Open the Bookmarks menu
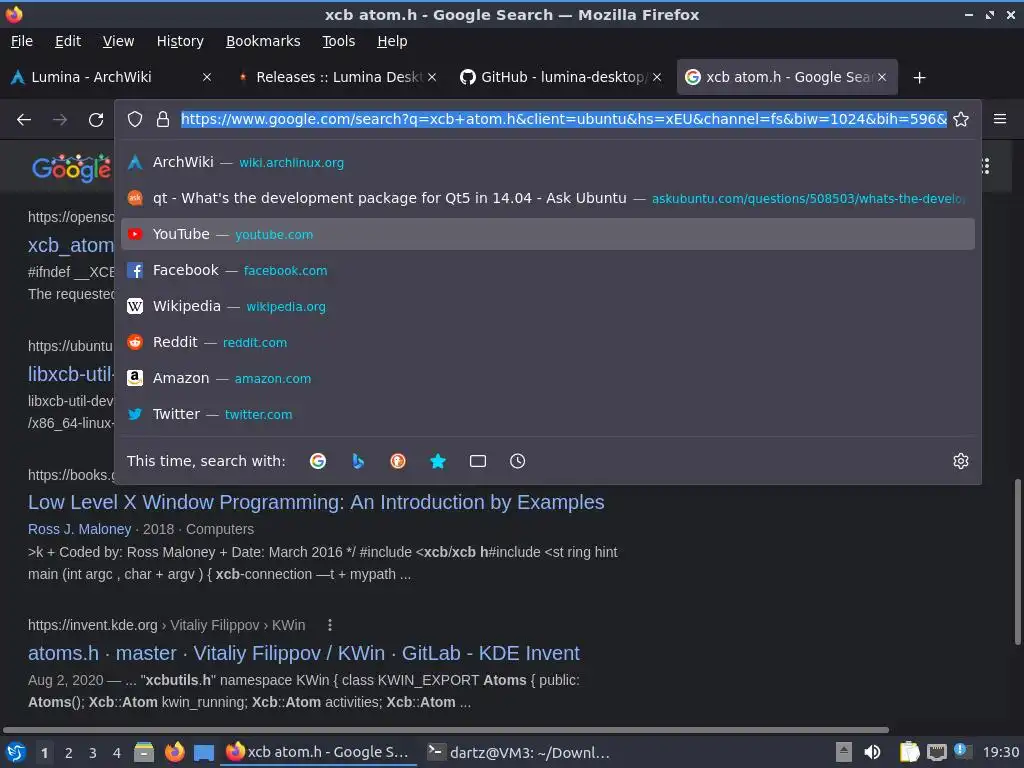This screenshot has height=768, width=1024. coord(263,41)
